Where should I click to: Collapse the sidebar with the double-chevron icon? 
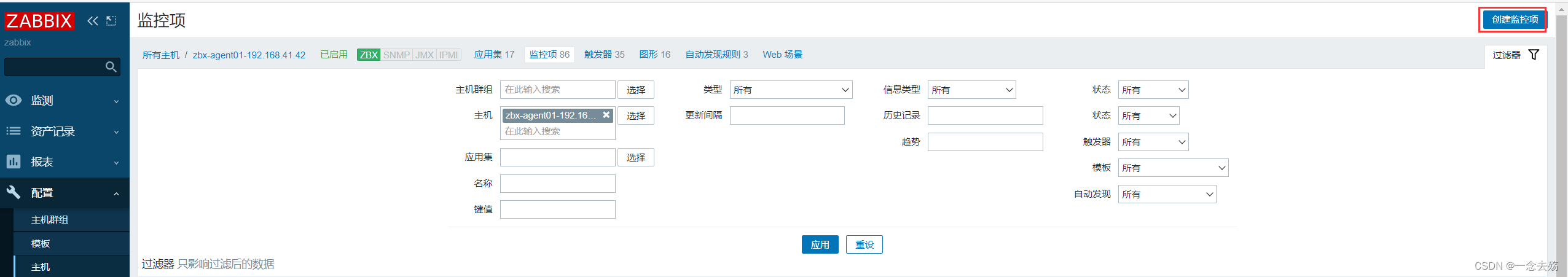tap(92, 21)
